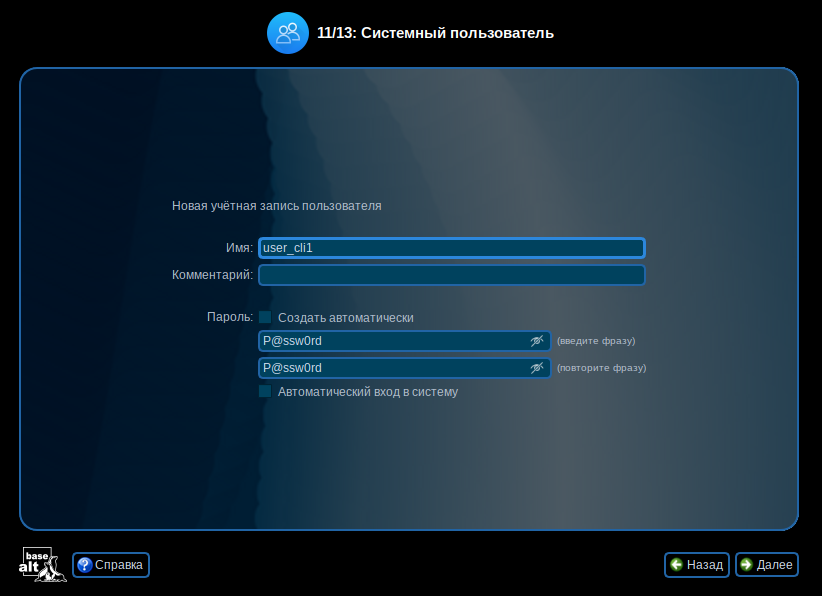Click the blue question mark icon on Справка
The height and width of the screenshot is (596, 822).
83,565
